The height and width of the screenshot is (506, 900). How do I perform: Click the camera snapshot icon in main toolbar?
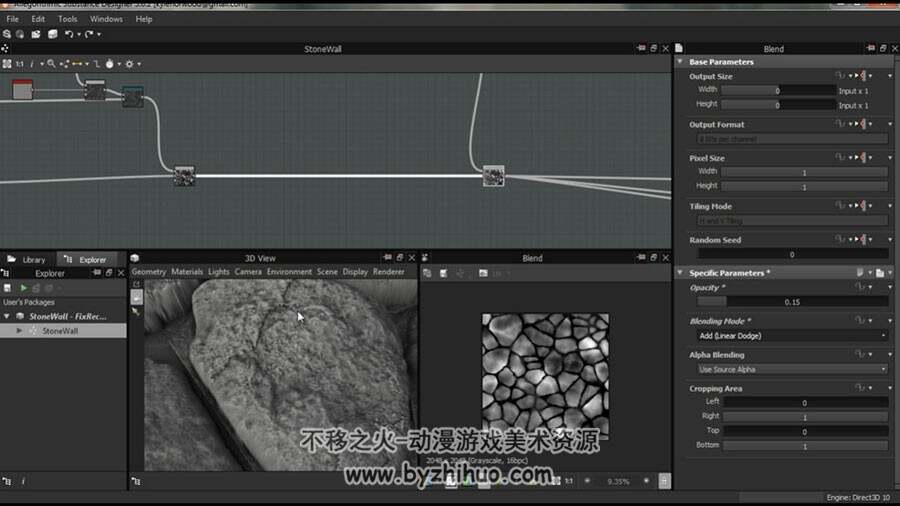36,34
